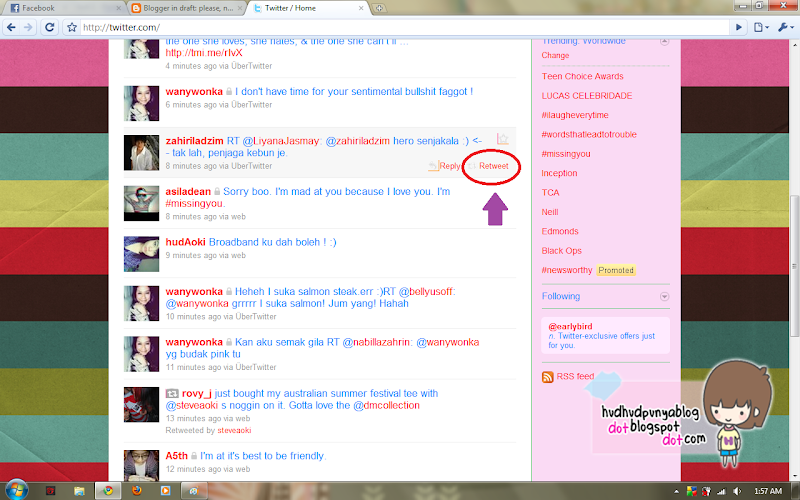Open Firefox from the taskbar
The width and height of the screenshot is (800, 500).
point(136,490)
